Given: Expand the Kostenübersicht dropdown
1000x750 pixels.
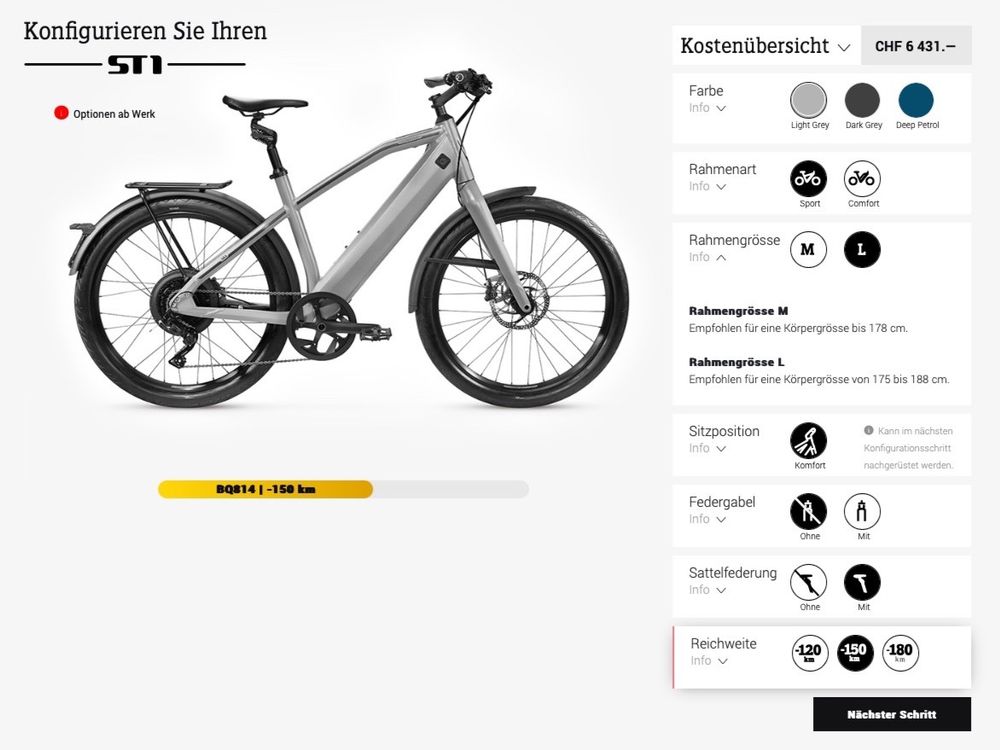Looking at the screenshot, I should click(x=766, y=46).
